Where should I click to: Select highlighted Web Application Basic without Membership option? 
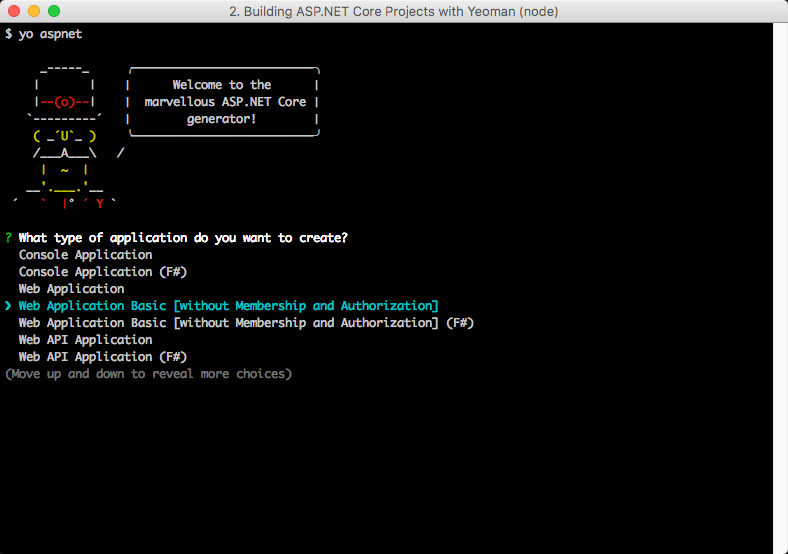(x=229, y=306)
